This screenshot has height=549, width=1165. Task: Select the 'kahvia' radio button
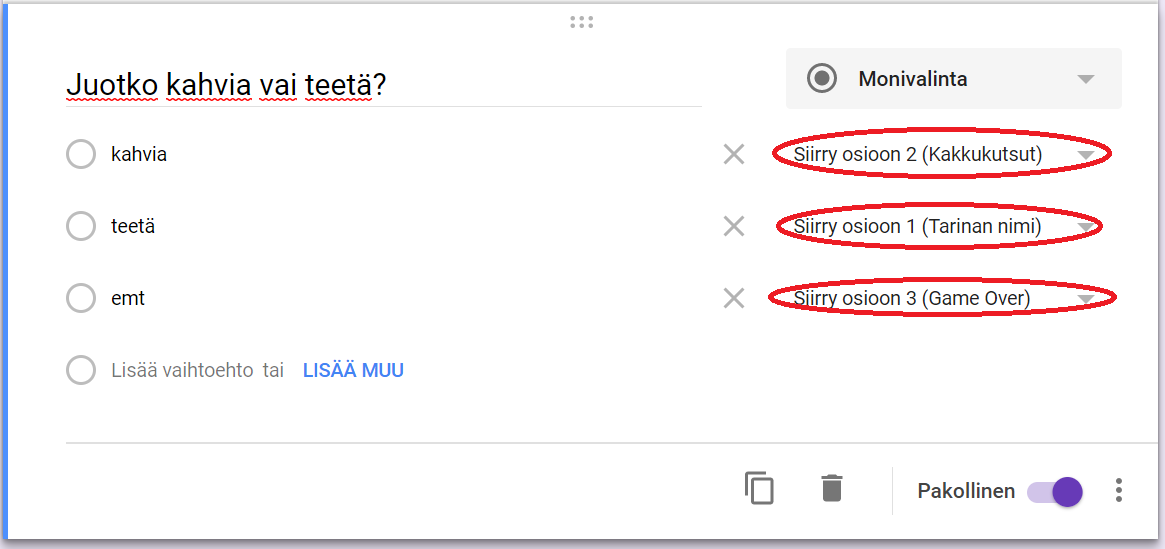pyautogui.click(x=81, y=155)
